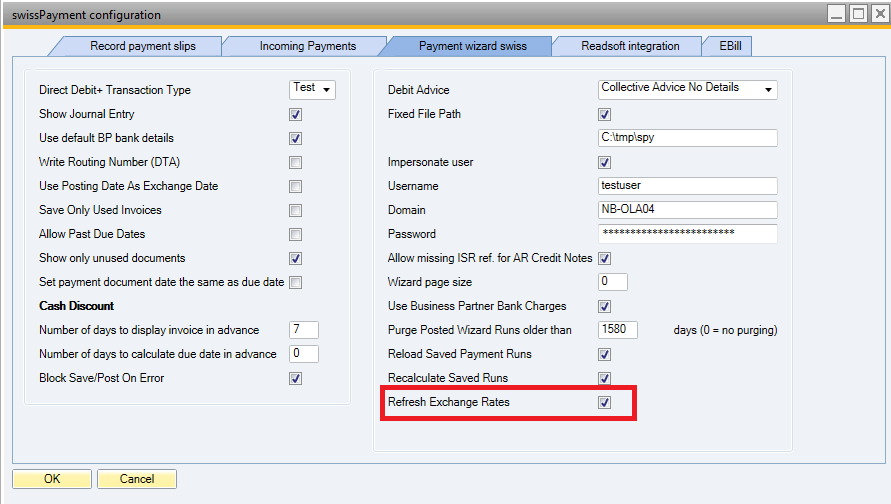Click the Purge Posted Wizard Runs field
This screenshot has width=891, height=504.
[617, 330]
